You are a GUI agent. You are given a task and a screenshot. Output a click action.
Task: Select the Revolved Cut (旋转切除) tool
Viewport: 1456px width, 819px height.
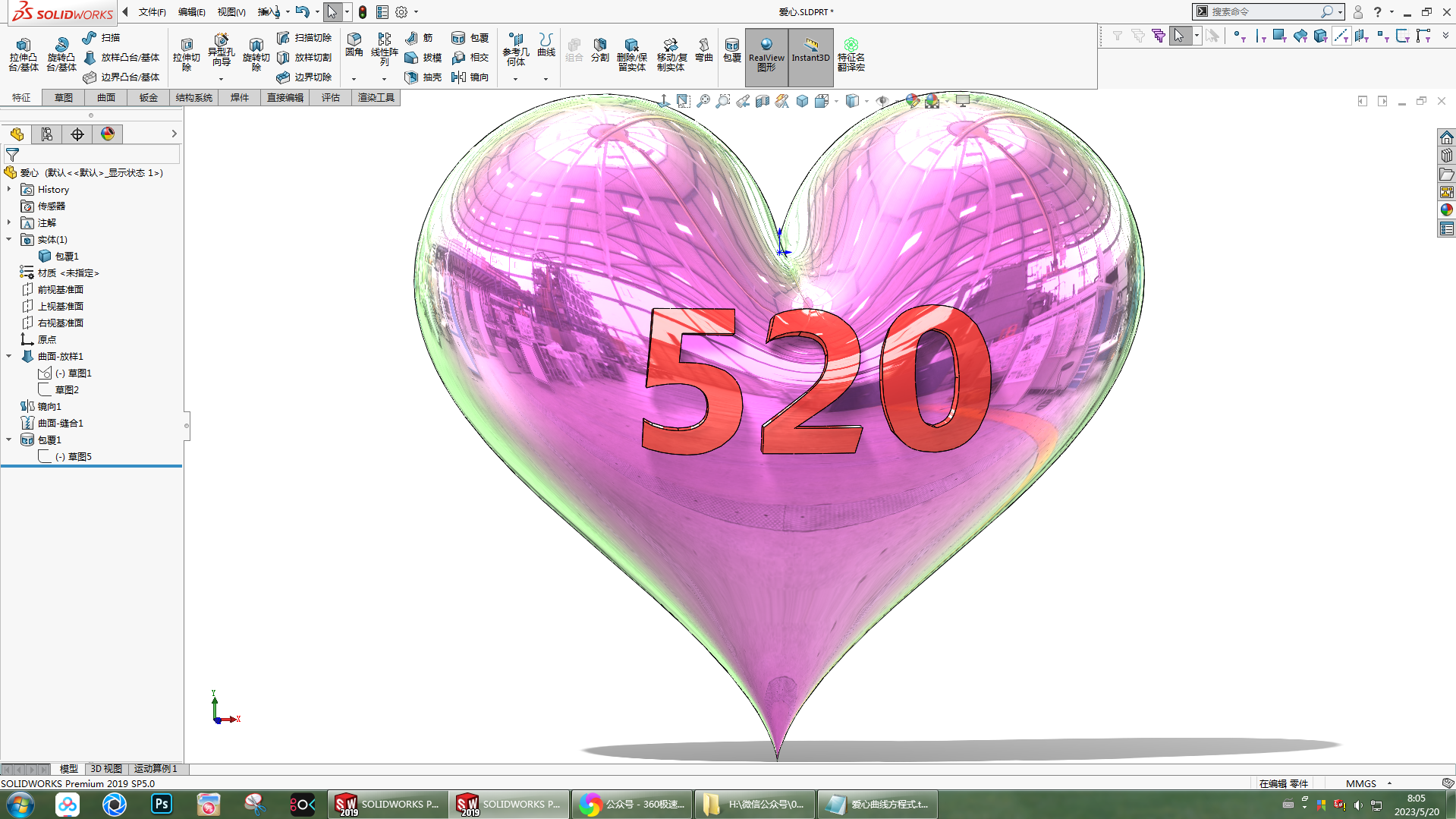(256, 54)
